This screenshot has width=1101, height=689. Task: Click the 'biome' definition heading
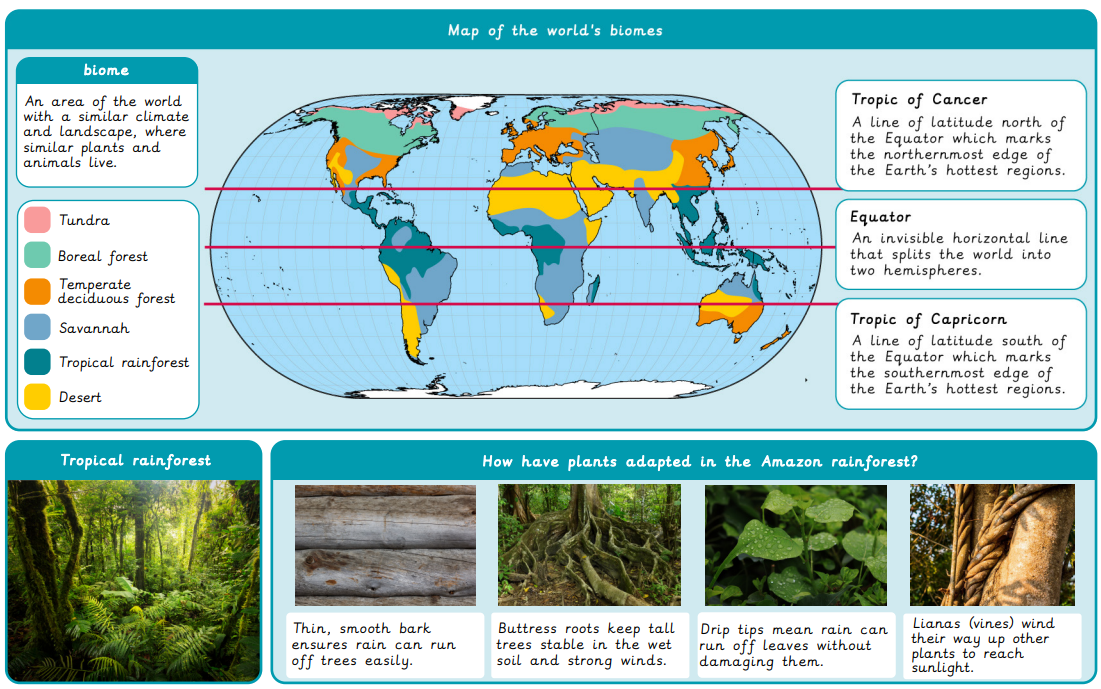point(106,71)
